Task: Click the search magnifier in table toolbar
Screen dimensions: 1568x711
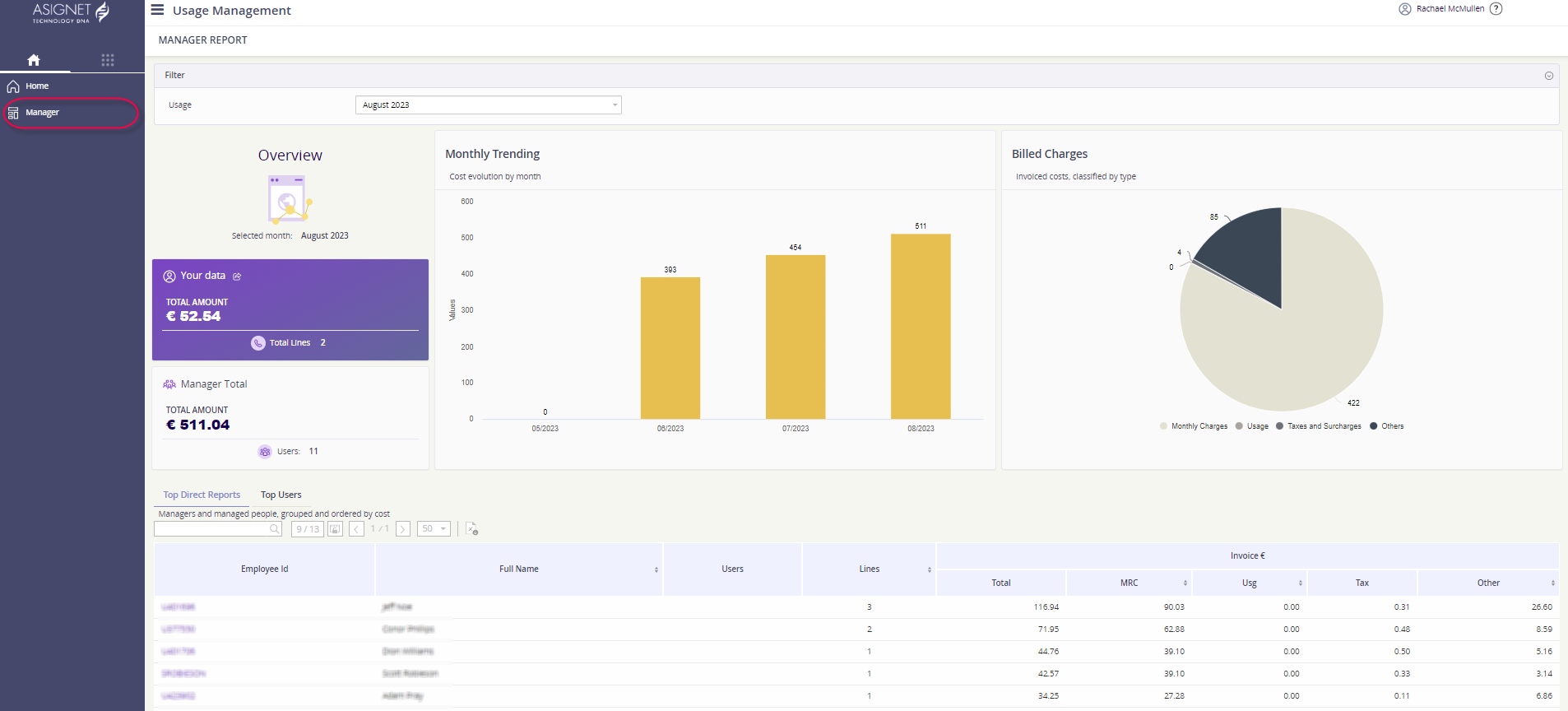Action: [x=275, y=529]
